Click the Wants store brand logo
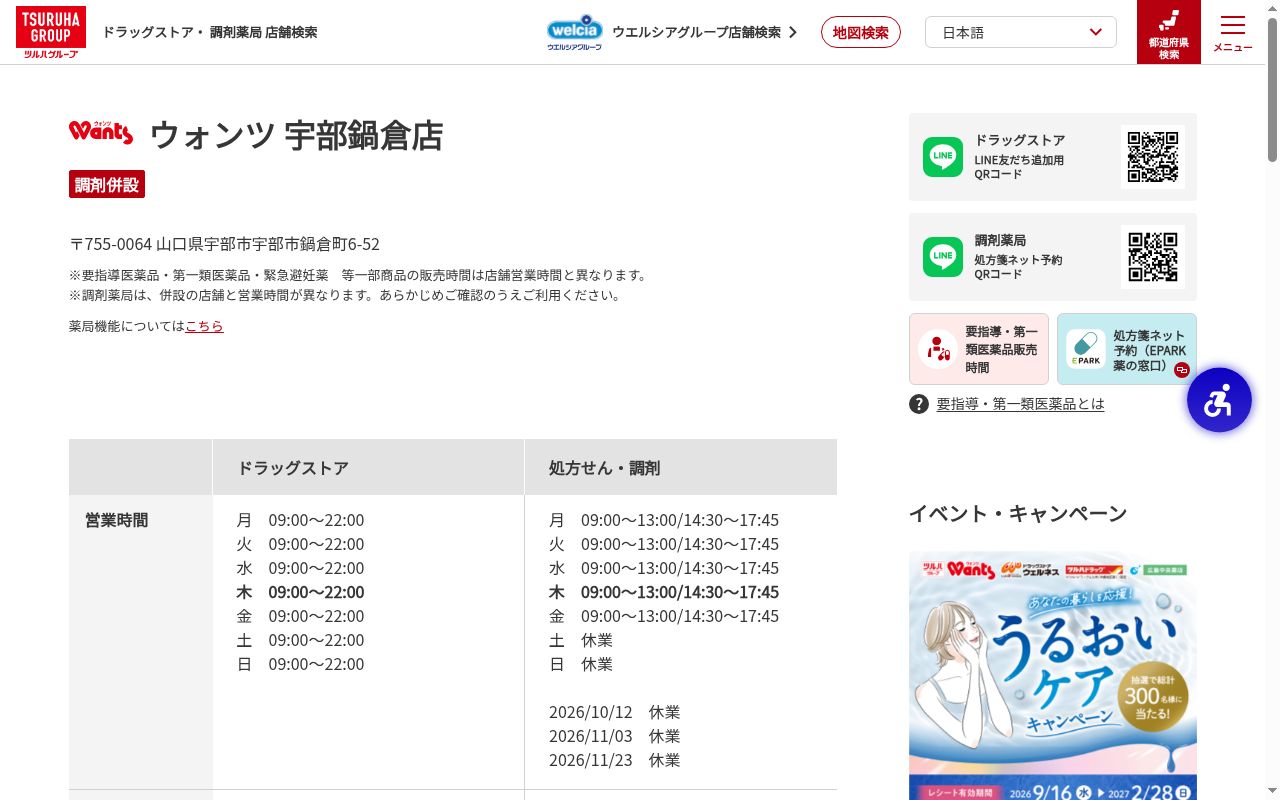 click(101, 131)
